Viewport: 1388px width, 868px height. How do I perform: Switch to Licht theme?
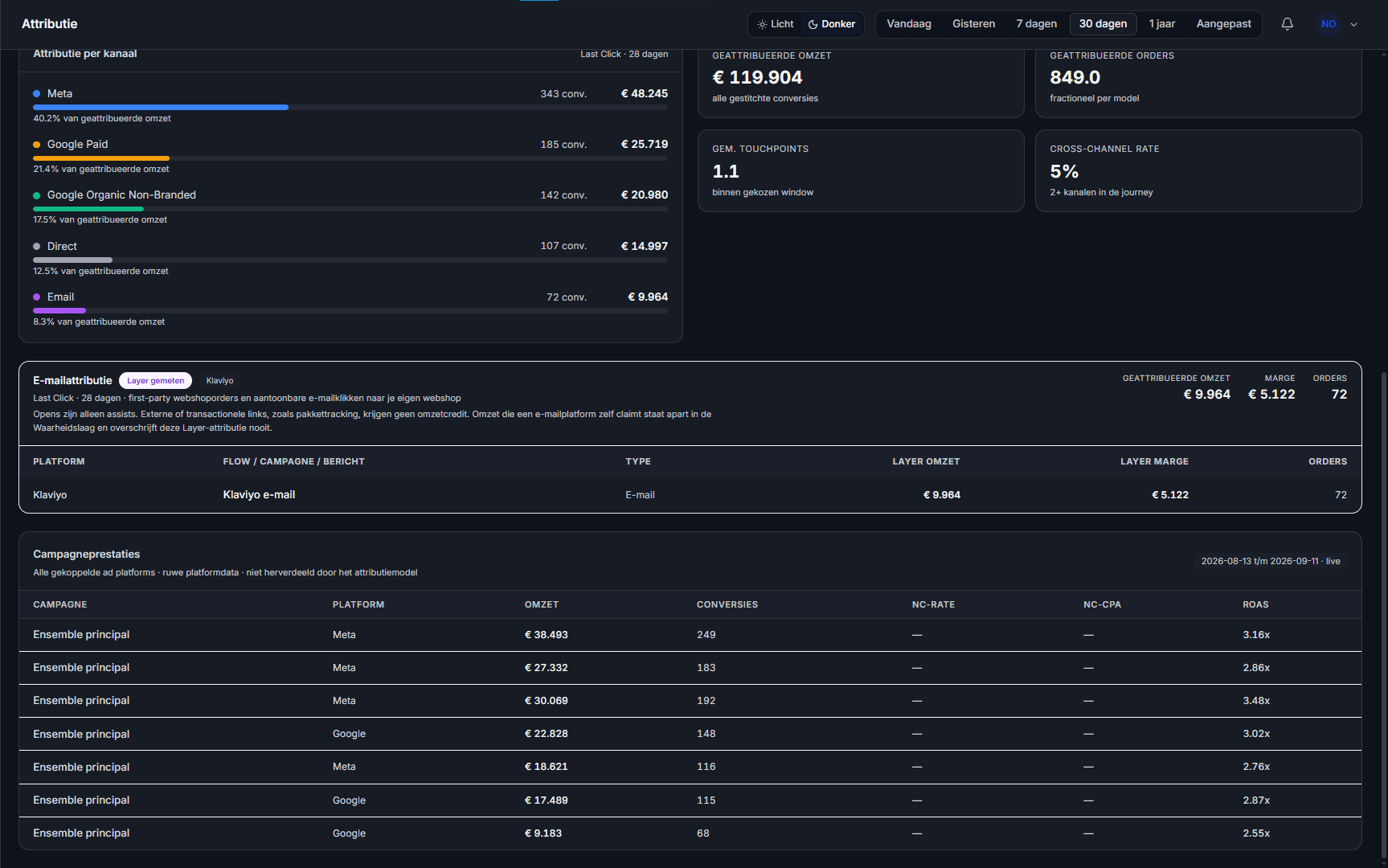point(776,24)
